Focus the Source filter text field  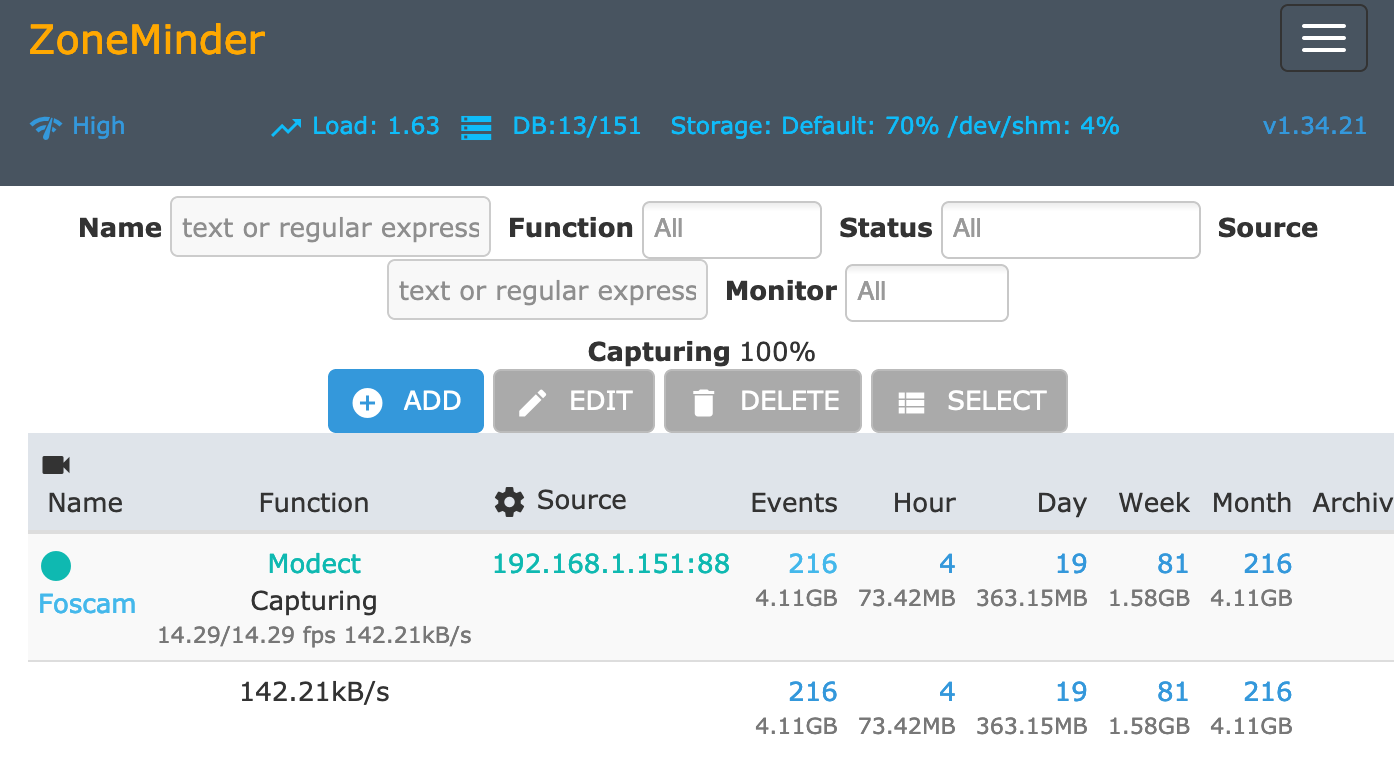(547, 290)
